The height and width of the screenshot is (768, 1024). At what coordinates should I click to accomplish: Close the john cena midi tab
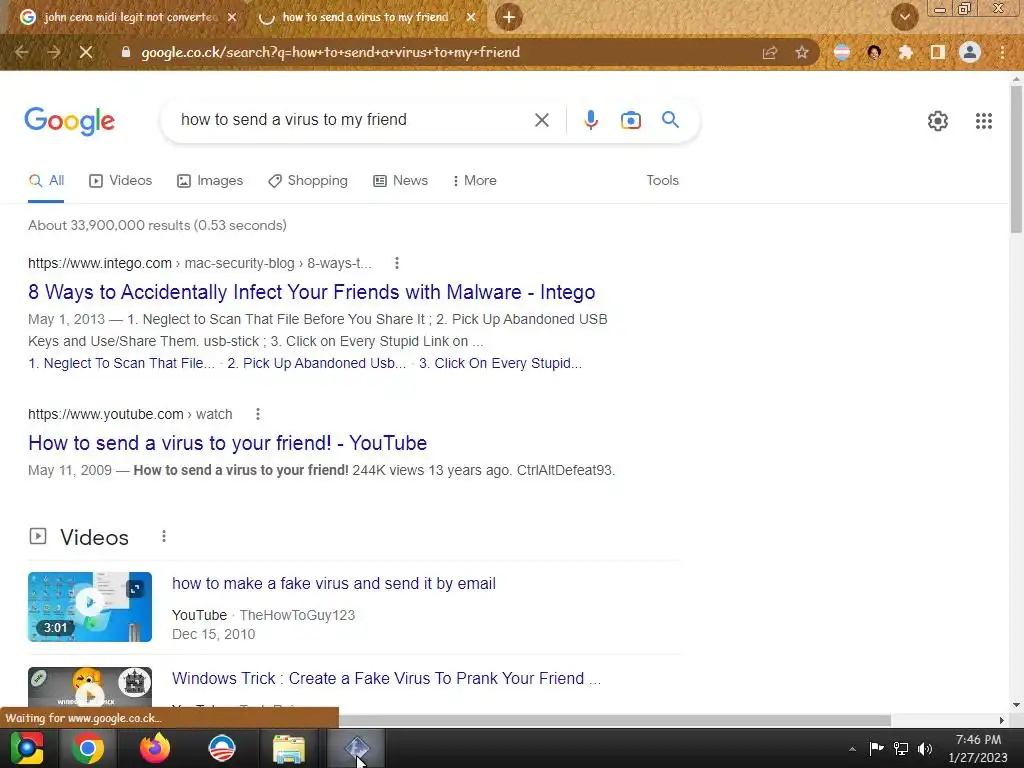(232, 17)
